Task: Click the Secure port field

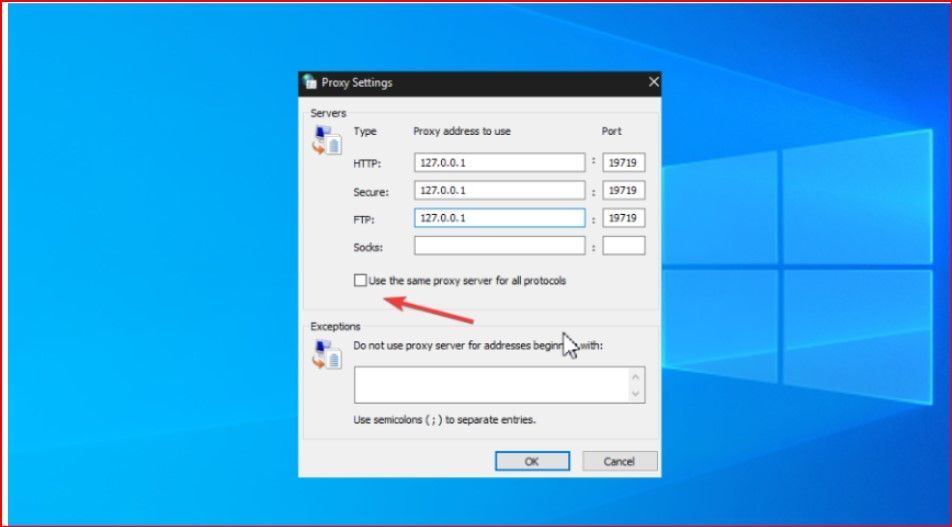Action: (624, 191)
